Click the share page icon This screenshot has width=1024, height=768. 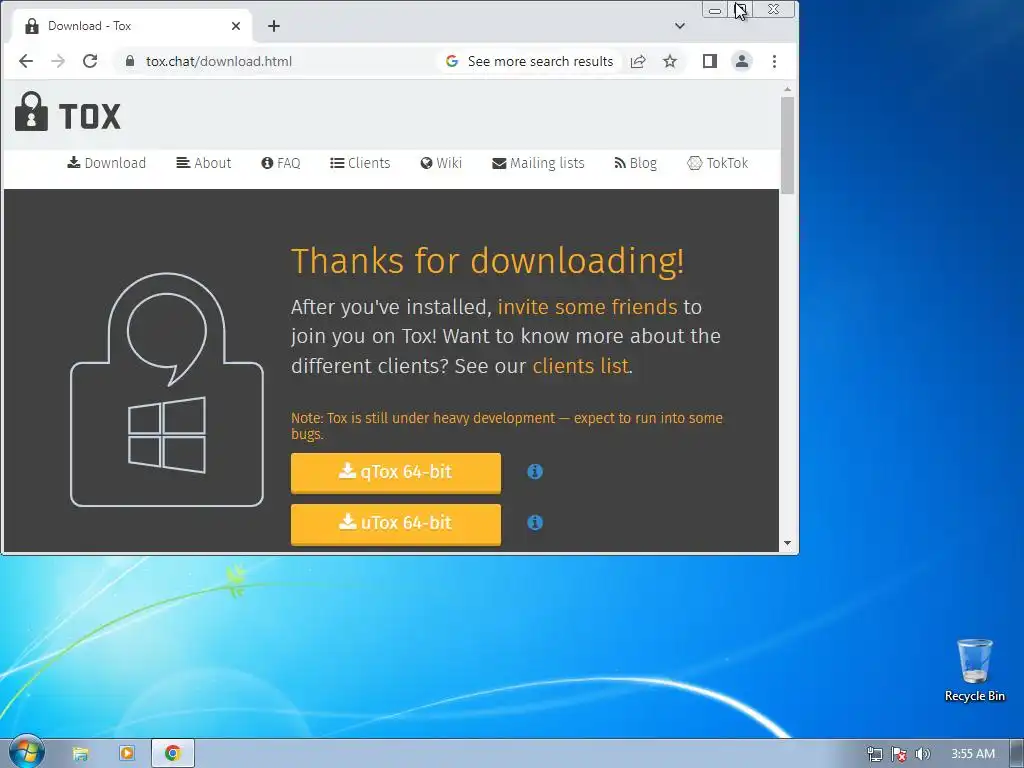tap(638, 61)
